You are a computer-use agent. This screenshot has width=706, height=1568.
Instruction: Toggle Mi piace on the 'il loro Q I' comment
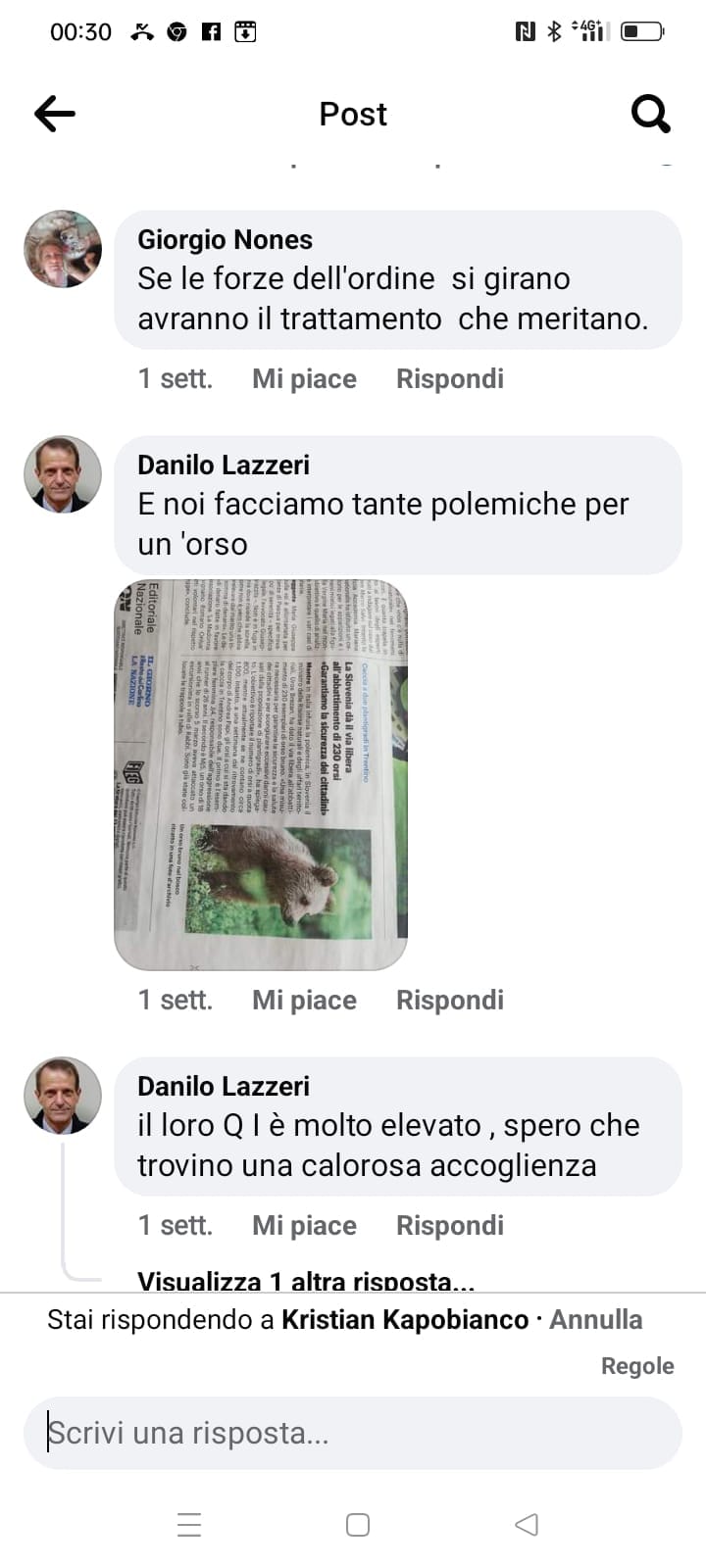304,1226
